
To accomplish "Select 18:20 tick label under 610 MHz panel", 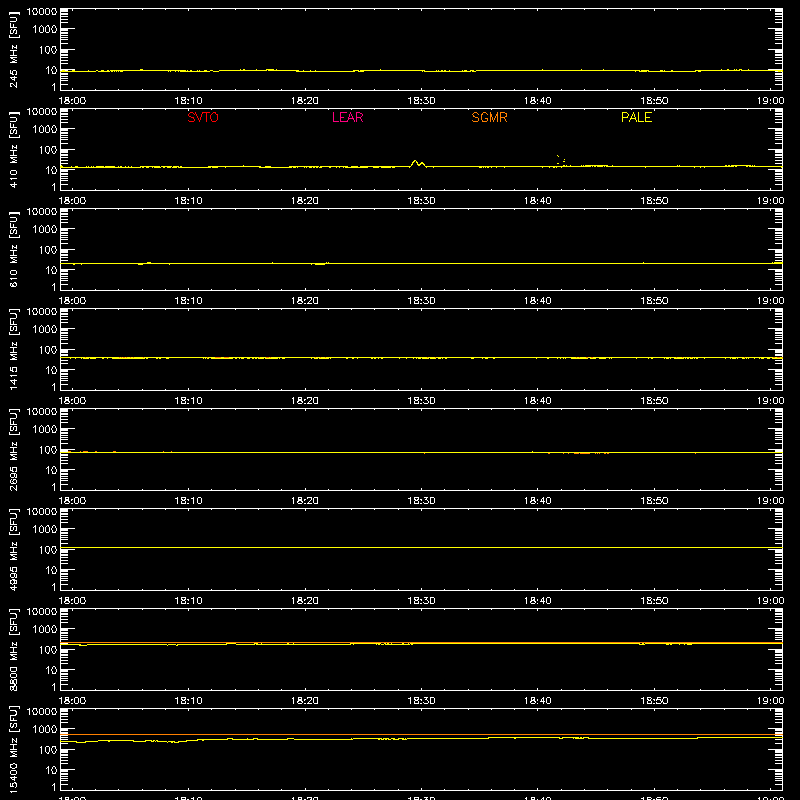I will (305, 301).
